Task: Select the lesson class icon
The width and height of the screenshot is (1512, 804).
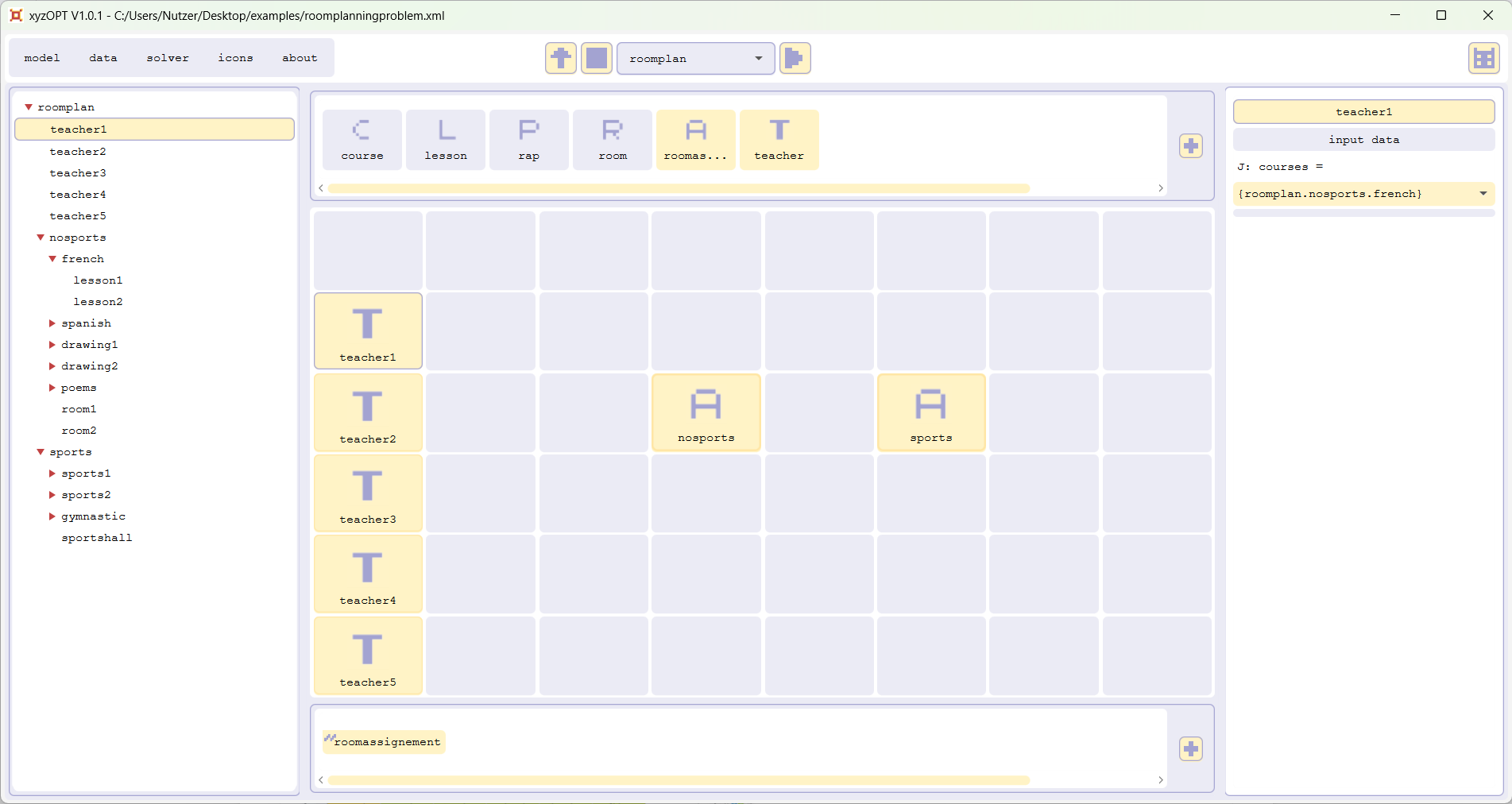Action: (446, 140)
